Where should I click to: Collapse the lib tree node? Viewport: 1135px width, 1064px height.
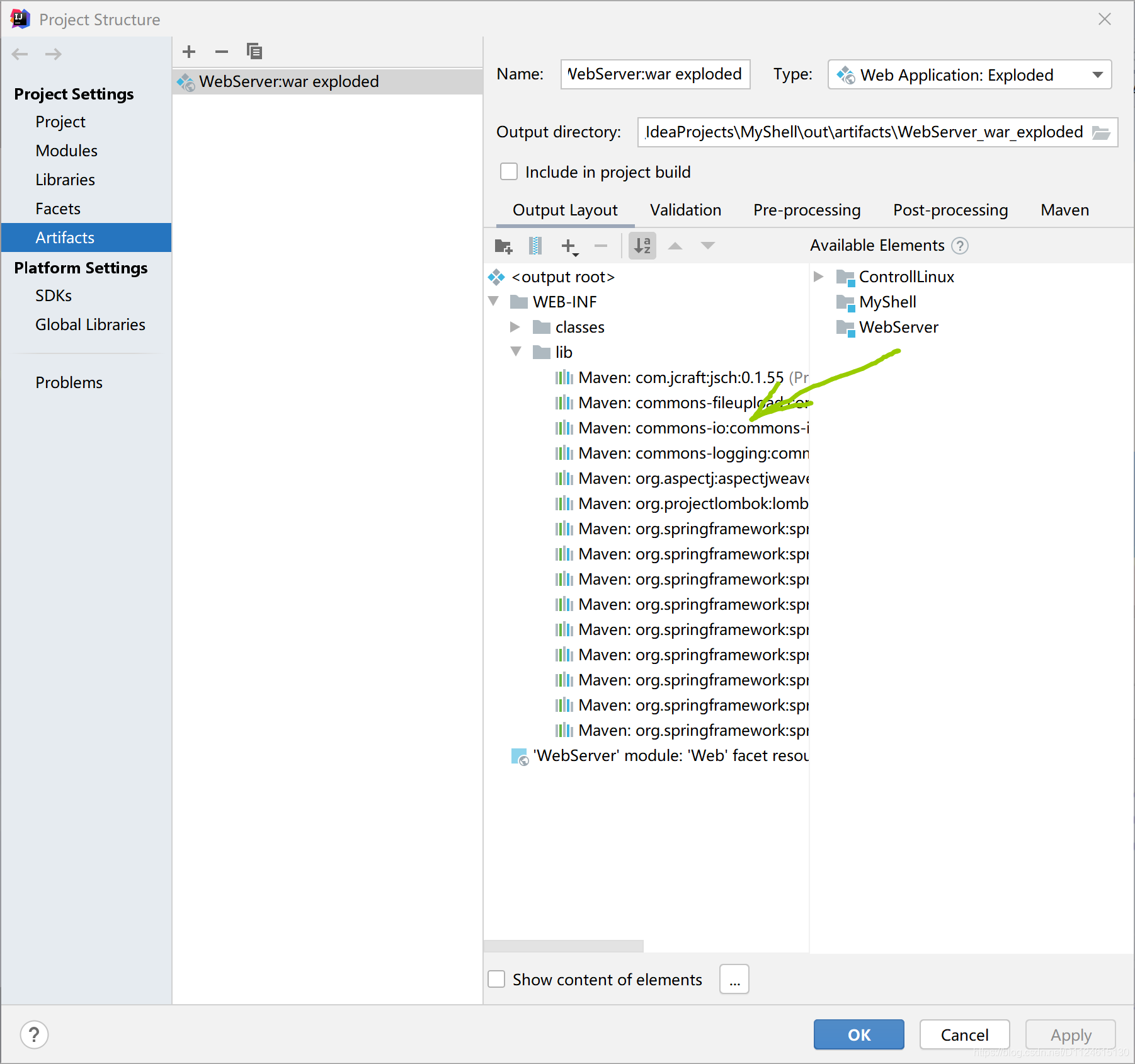(x=516, y=352)
